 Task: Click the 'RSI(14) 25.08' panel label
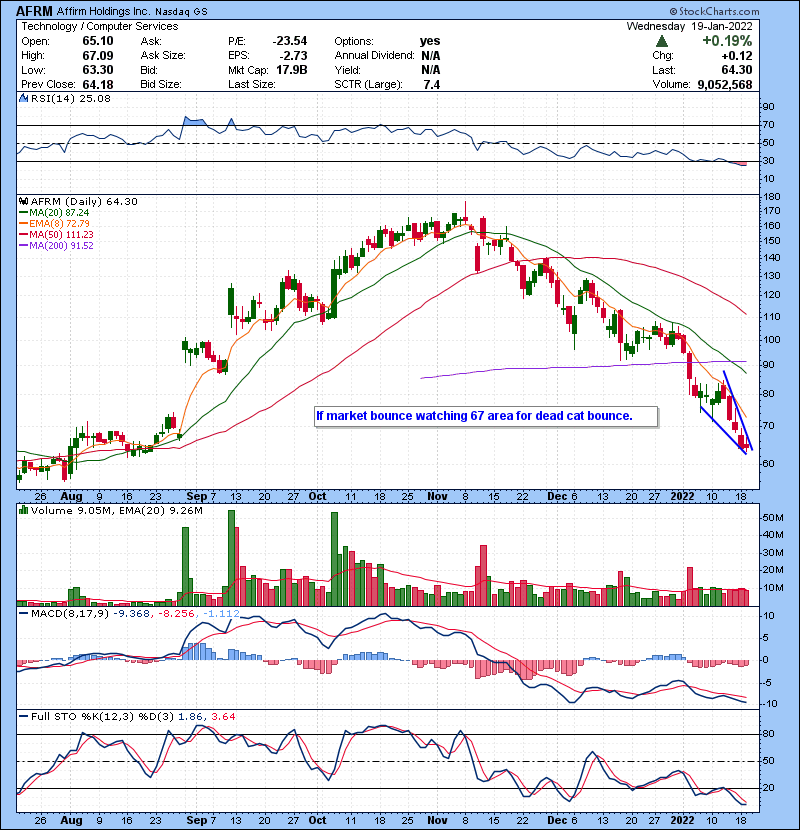coord(70,98)
